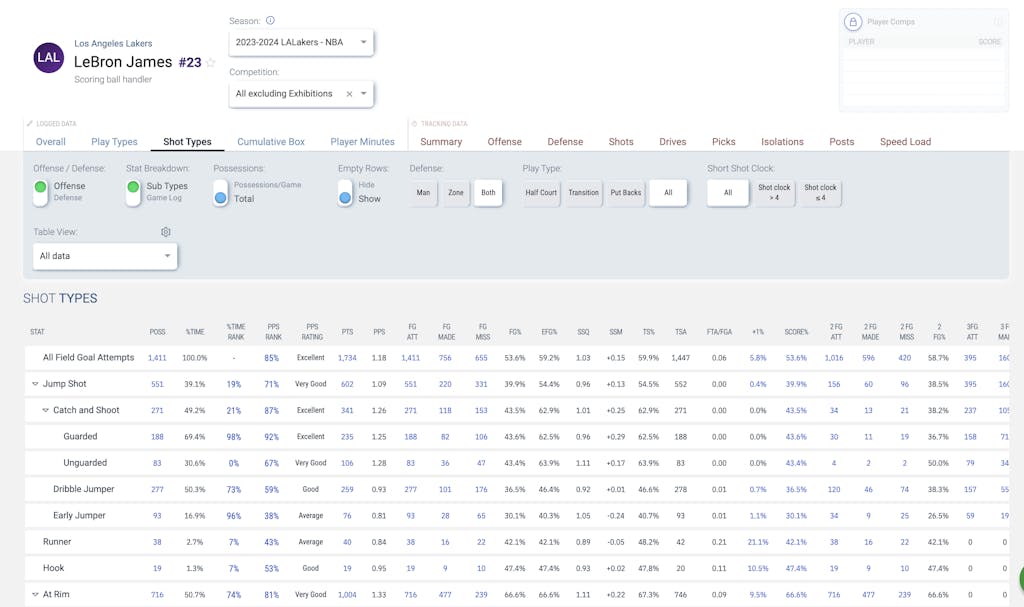
Task: Click Dribble Jumper PPS RANK 59%
Action: point(272,489)
